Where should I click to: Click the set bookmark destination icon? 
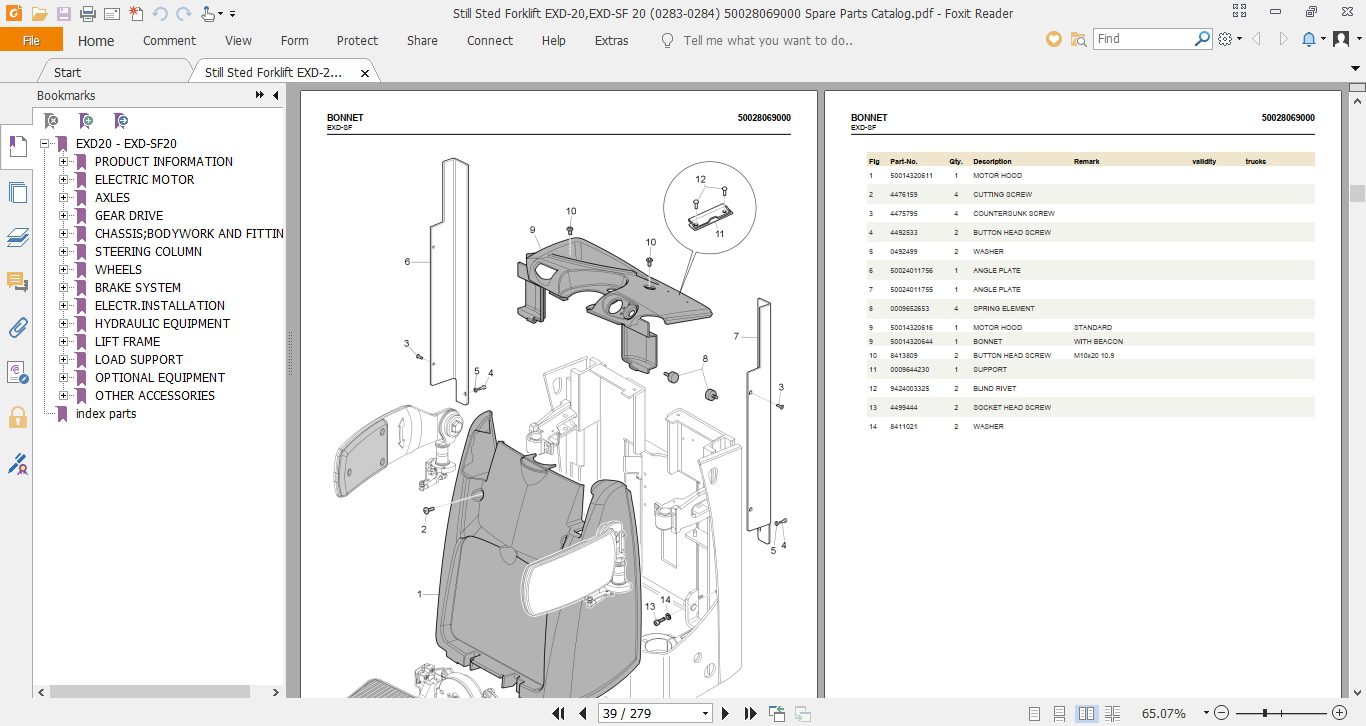(x=120, y=121)
